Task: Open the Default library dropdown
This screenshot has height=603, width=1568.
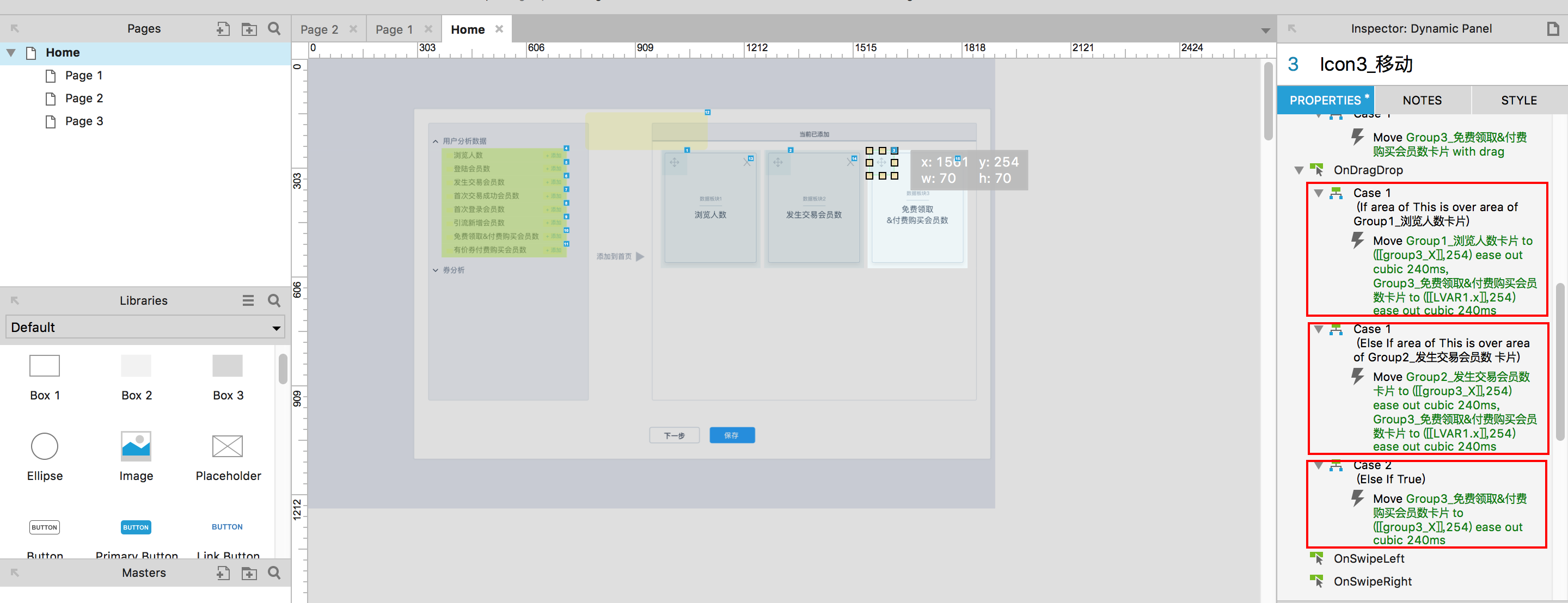Action: click(x=275, y=328)
